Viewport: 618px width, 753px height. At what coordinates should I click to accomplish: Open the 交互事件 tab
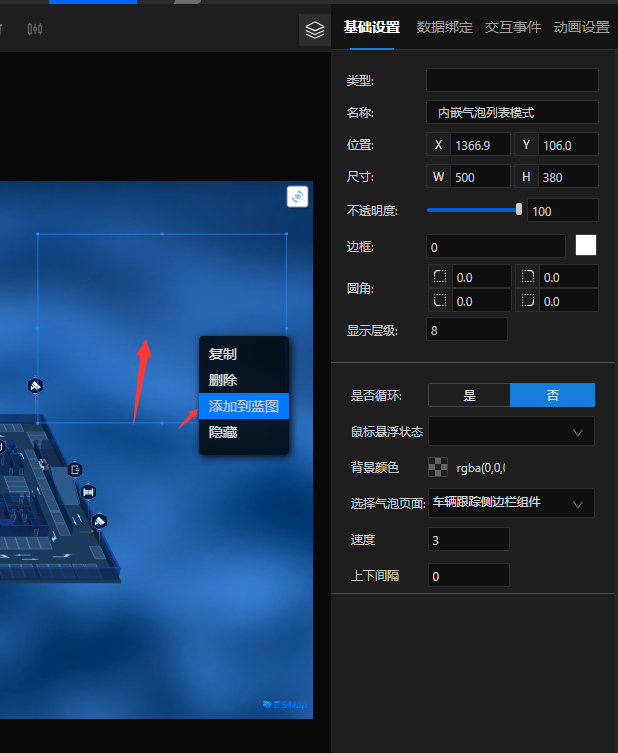[513, 27]
